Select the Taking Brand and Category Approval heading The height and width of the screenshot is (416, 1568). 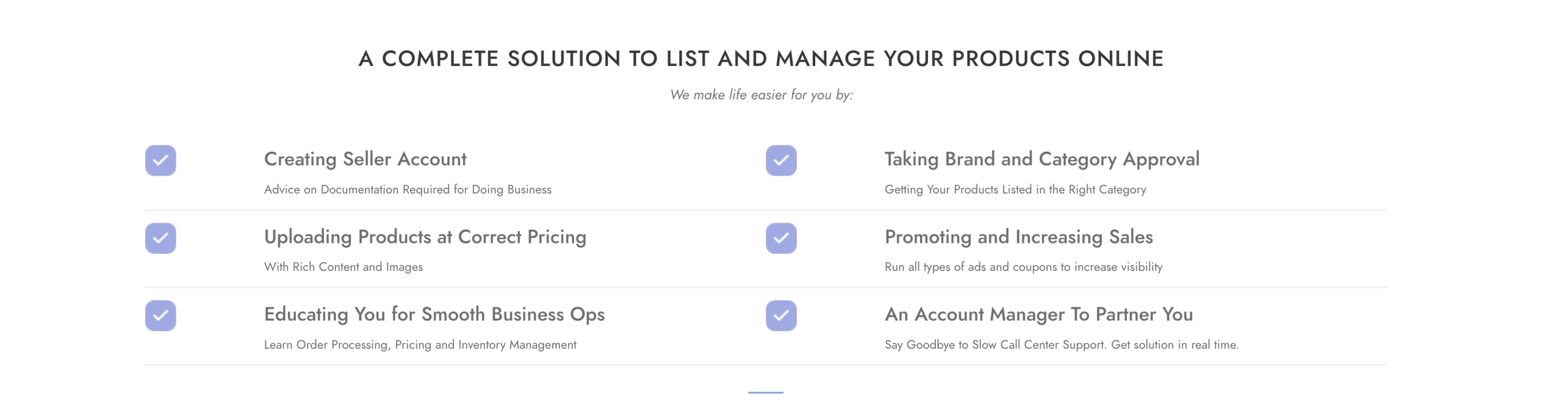1041,159
